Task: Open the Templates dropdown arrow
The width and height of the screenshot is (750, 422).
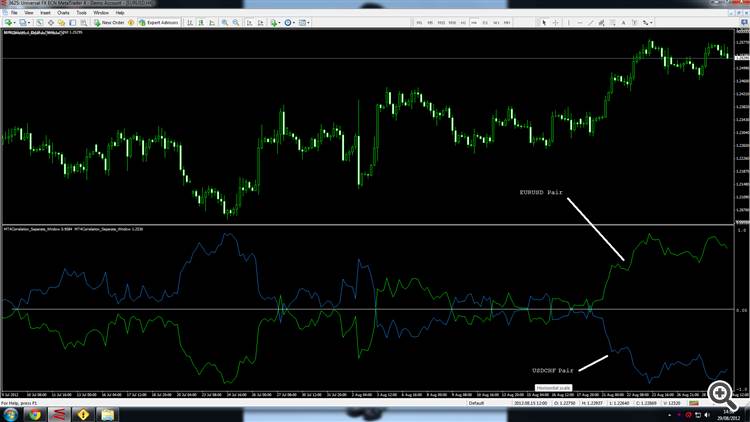Action: click(x=309, y=22)
